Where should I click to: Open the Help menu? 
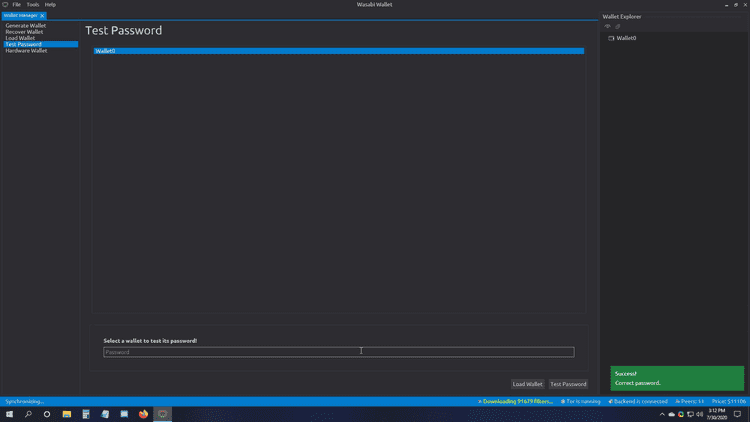[x=50, y=5]
